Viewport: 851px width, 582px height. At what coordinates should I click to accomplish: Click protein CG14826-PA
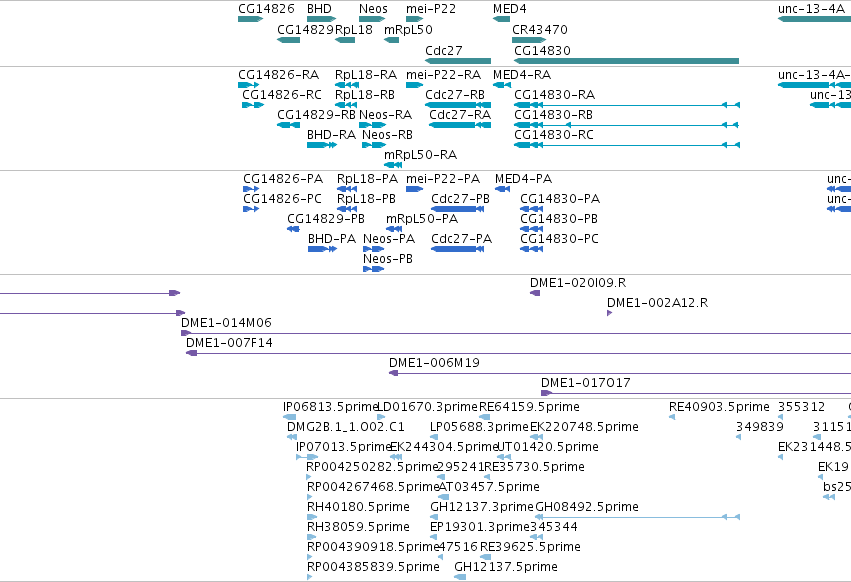pos(251,189)
